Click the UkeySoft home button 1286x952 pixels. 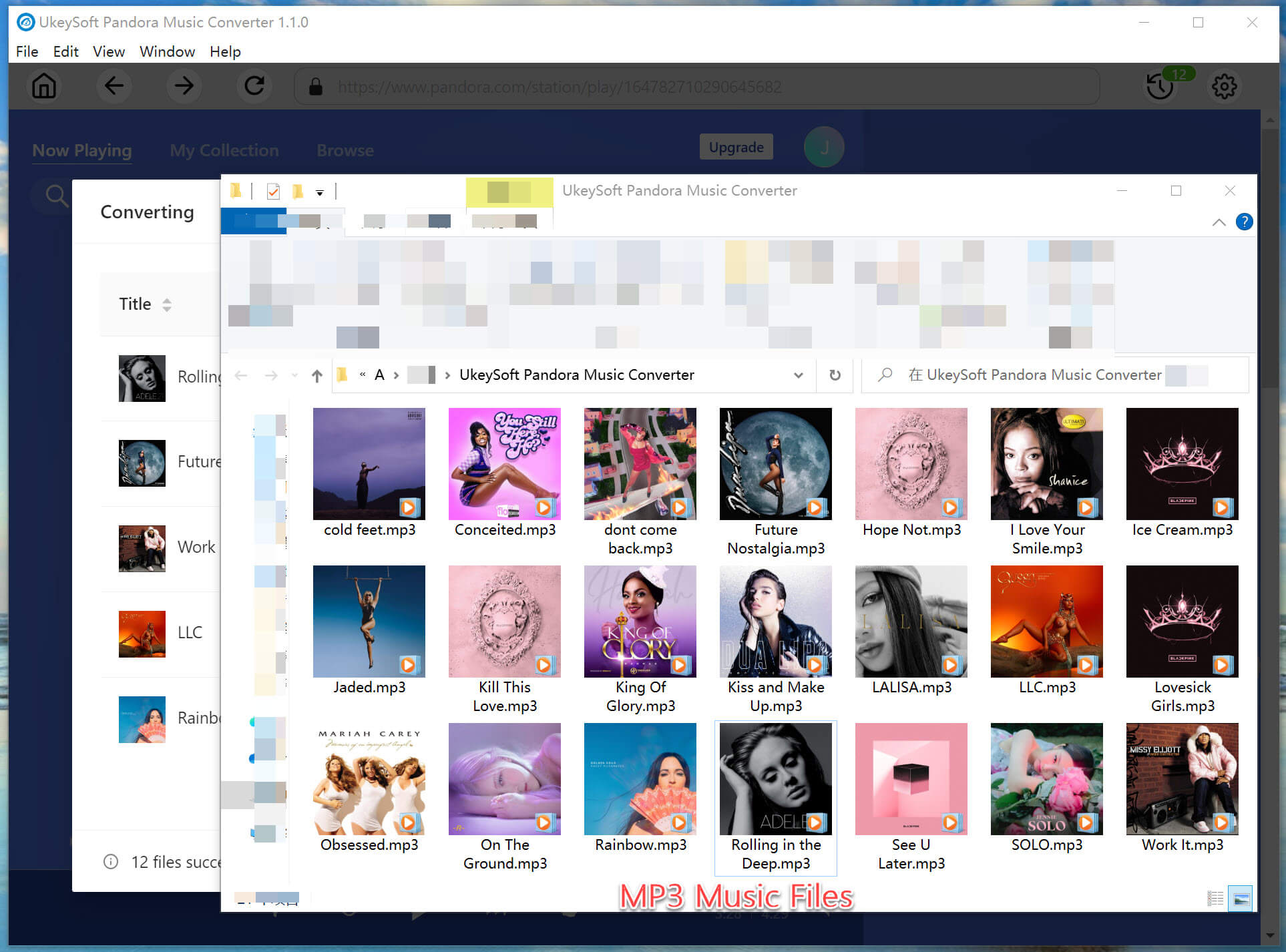click(43, 87)
